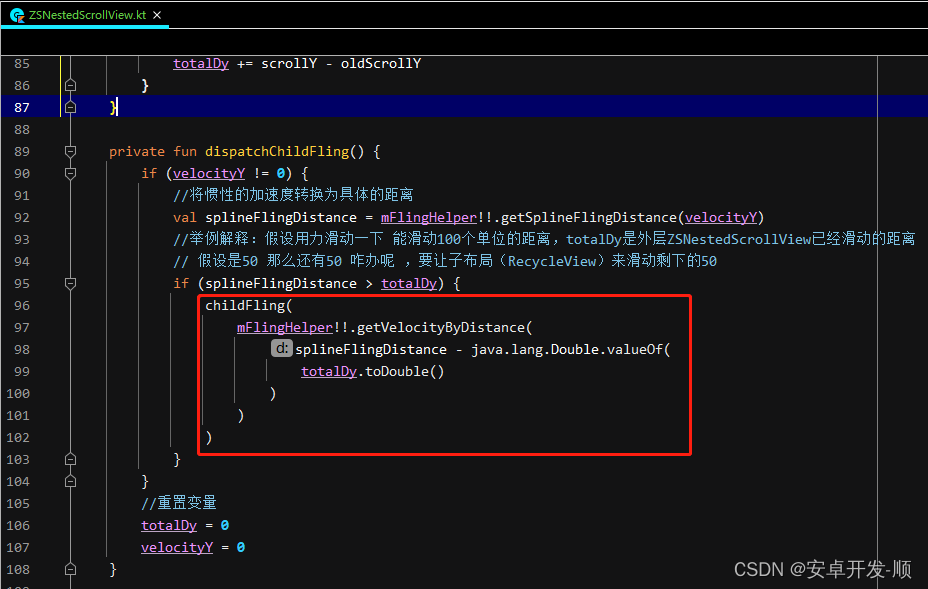The width and height of the screenshot is (928, 589).
Task: Click the underlined totalDy assignment on line 106
Action: (169, 524)
